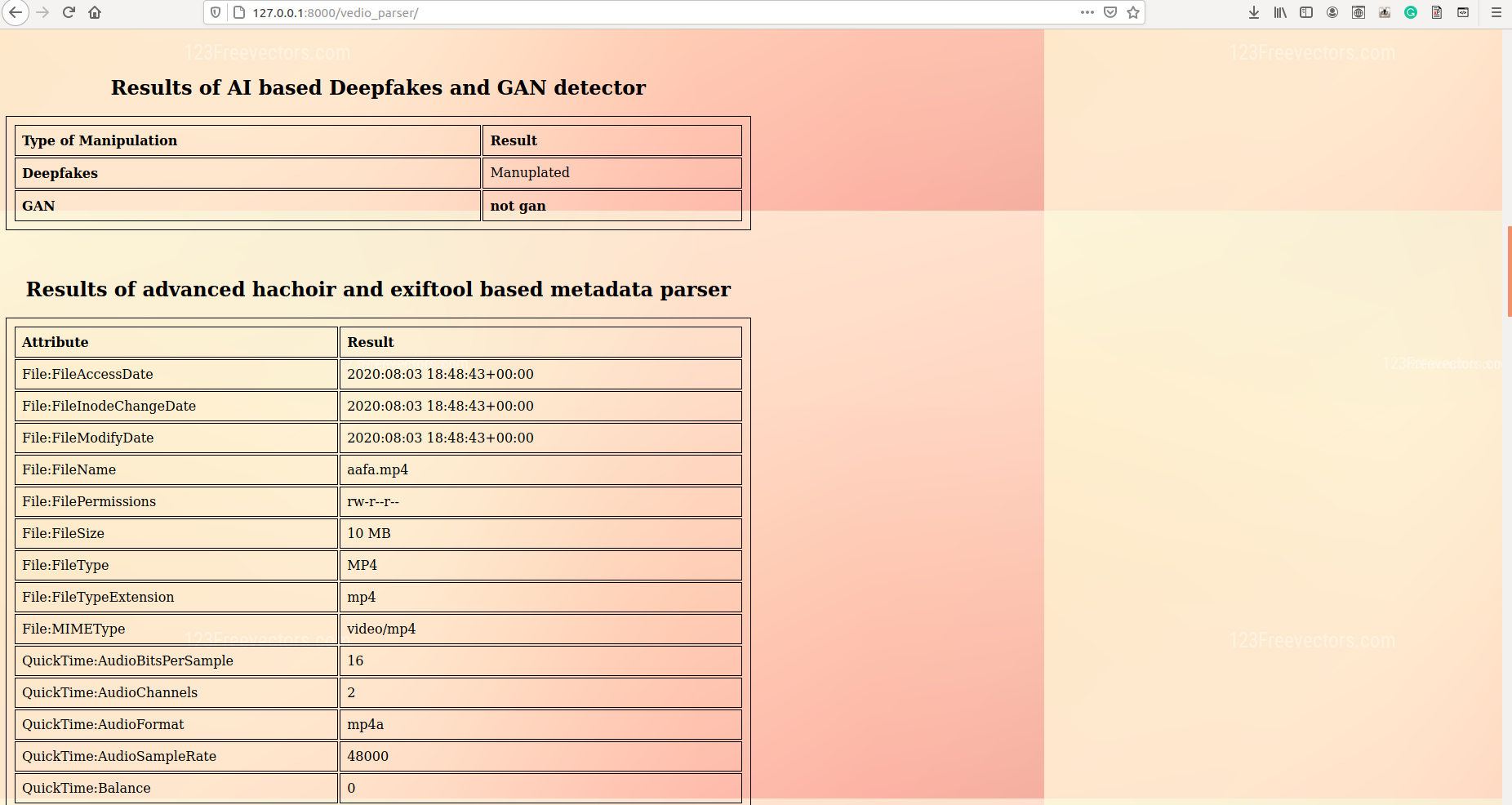
Task: Select 'QuickTime:Balance' attribute cell
Action: pyautogui.click(x=176, y=788)
